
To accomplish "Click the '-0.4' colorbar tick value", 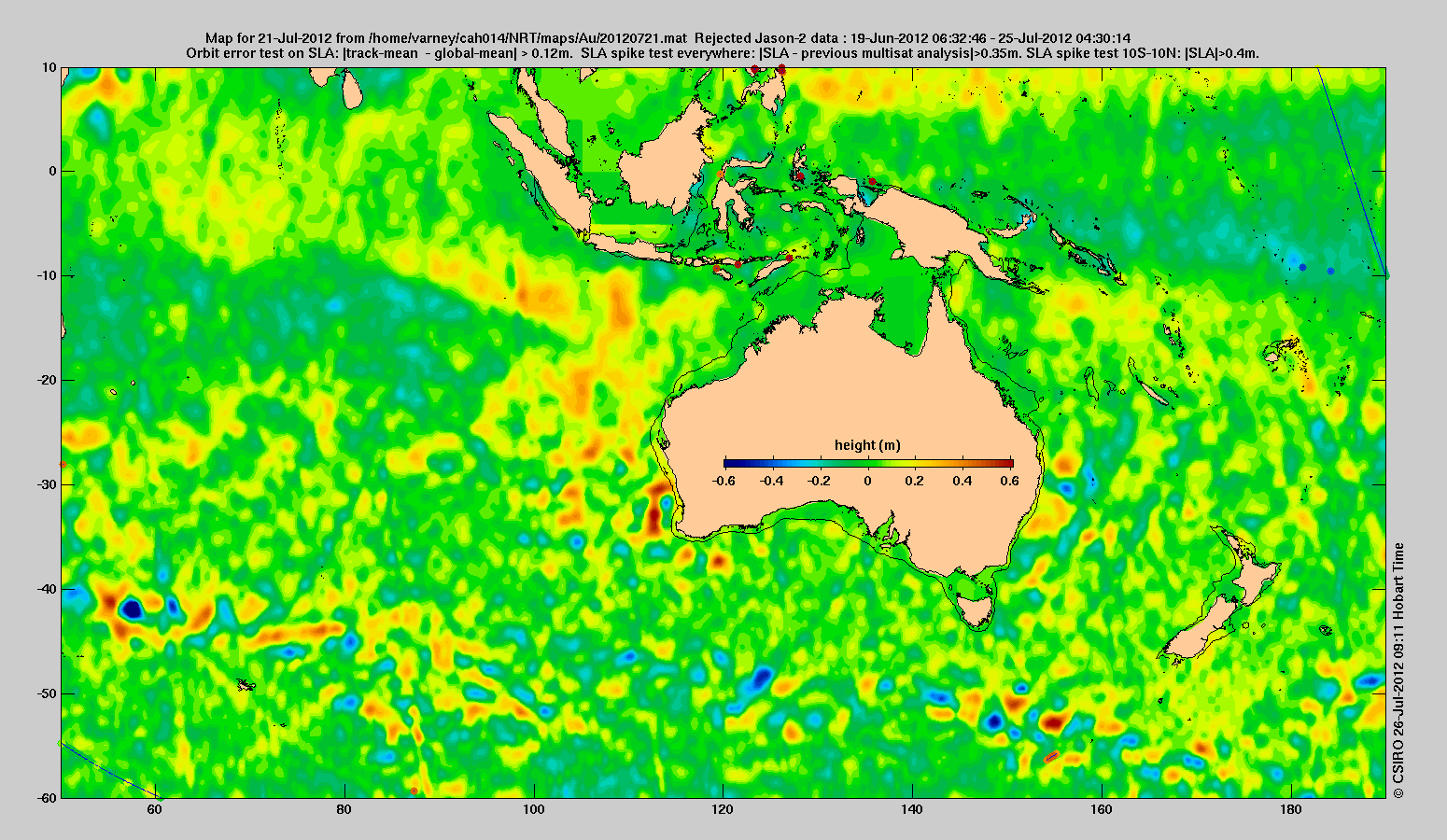I will pyautogui.click(x=771, y=481).
